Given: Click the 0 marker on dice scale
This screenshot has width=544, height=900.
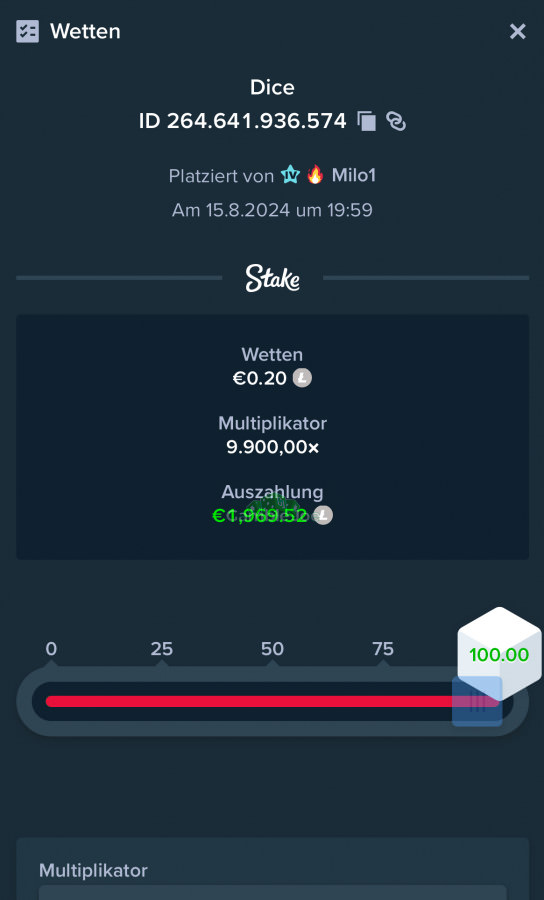Looking at the screenshot, I should click(51, 649).
